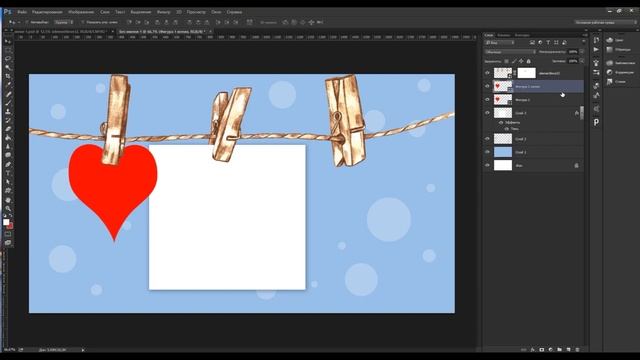Open the Стили panel button

coord(617,82)
